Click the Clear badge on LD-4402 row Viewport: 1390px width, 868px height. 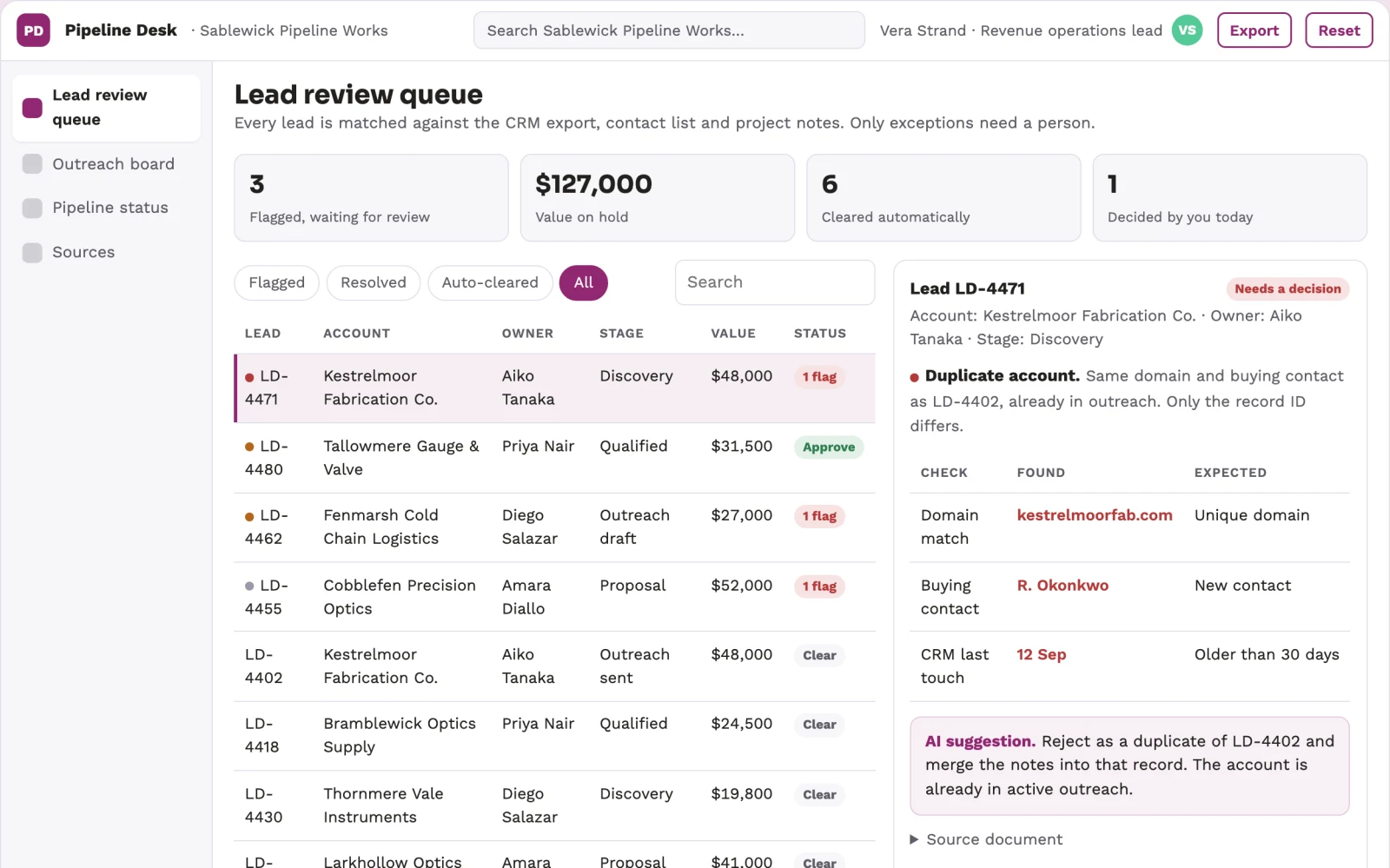coord(818,655)
